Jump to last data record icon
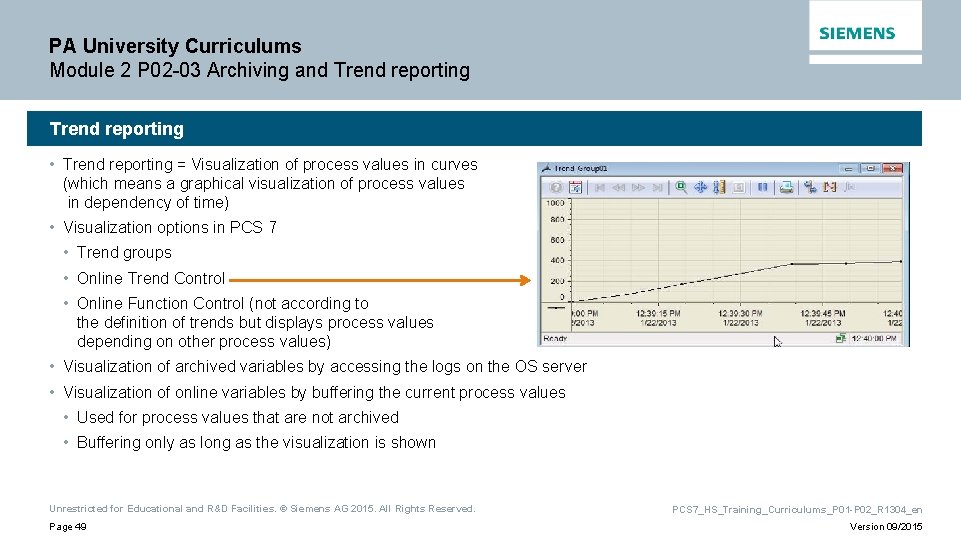Viewport: 961px width, 540px height. pyautogui.click(x=657, y=188)
